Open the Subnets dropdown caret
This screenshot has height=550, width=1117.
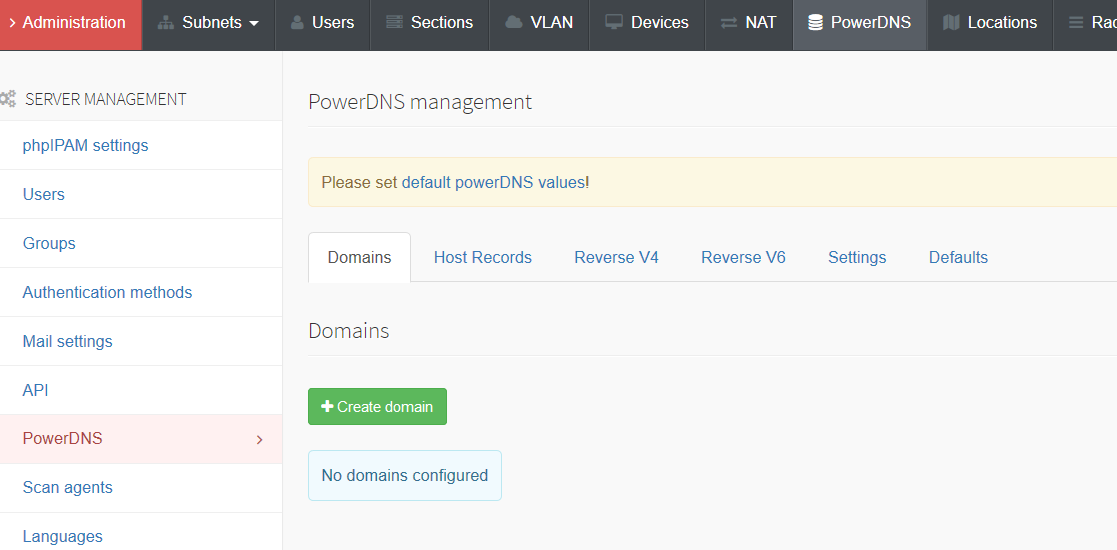tap(254, 23)
